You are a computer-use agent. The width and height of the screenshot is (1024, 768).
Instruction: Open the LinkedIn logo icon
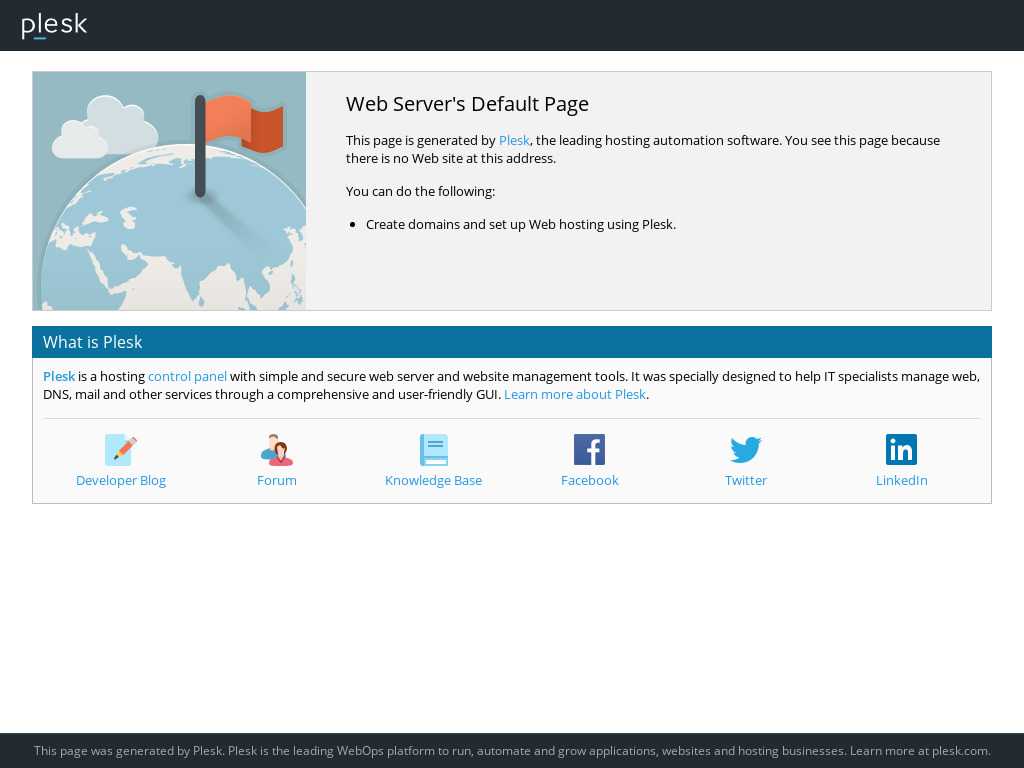pos(901,450)
